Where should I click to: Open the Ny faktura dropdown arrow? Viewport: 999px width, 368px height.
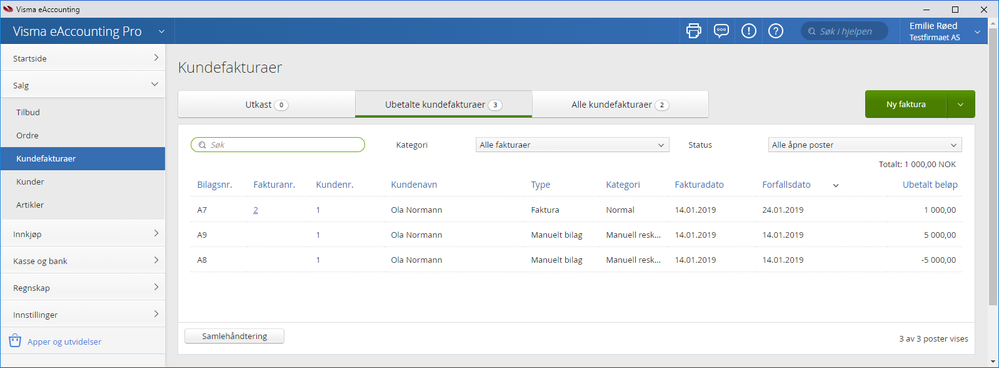point(961,104)
